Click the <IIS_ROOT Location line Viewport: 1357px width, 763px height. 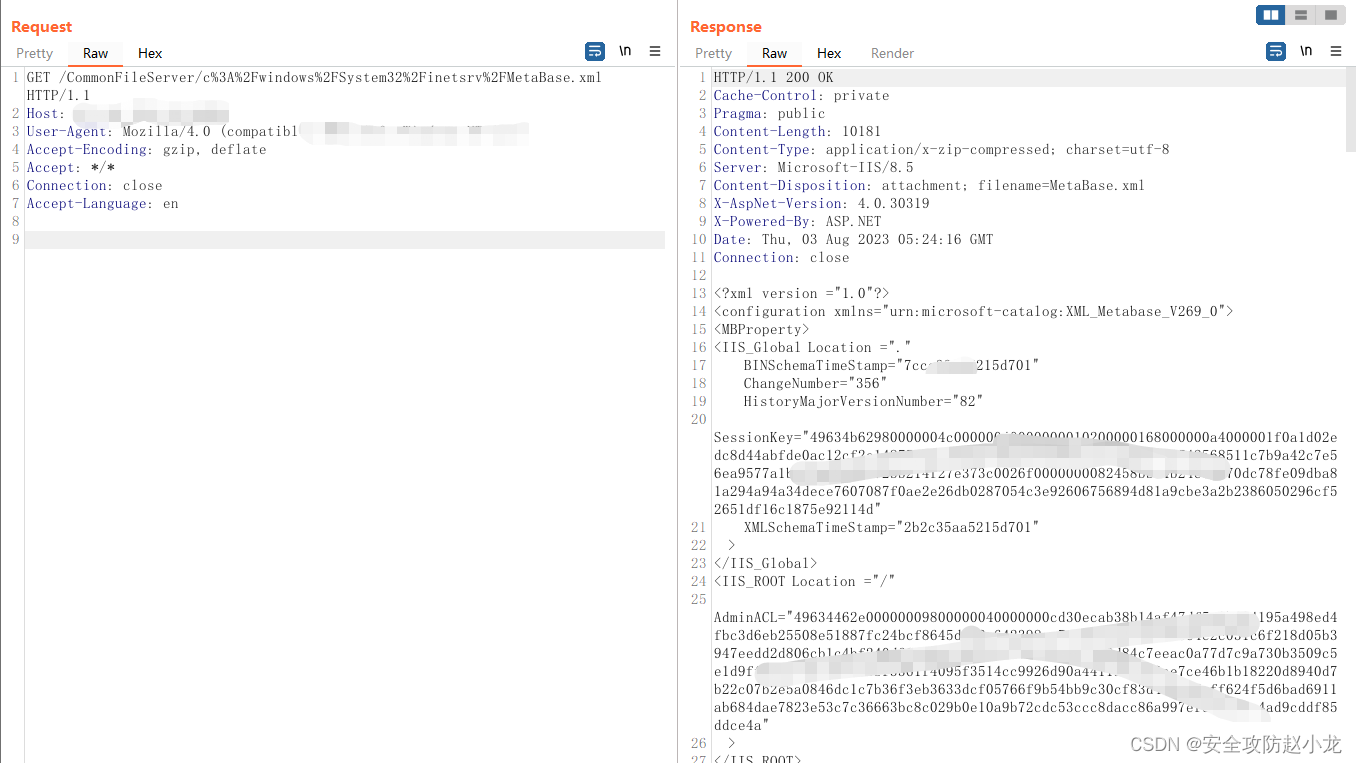pyautogui.click(x=804, y=581)
